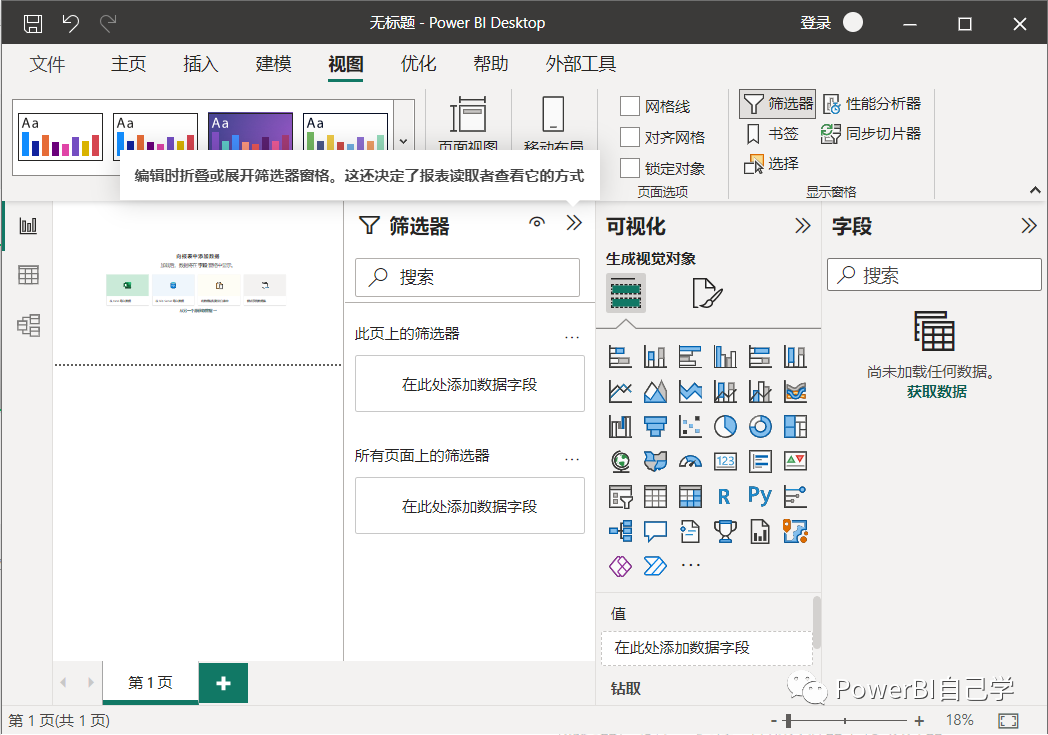Select the funnel chart visual
Image resolution: width=1048 pixels, height=735 pixels.
pos(655,426)
